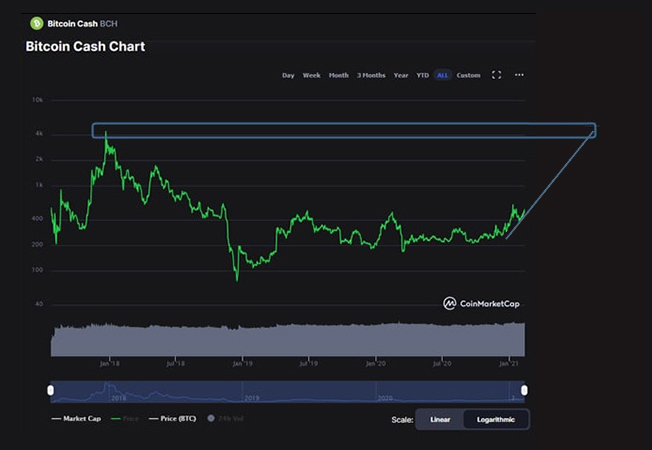Click the right range slider handle

pos(524,390)
